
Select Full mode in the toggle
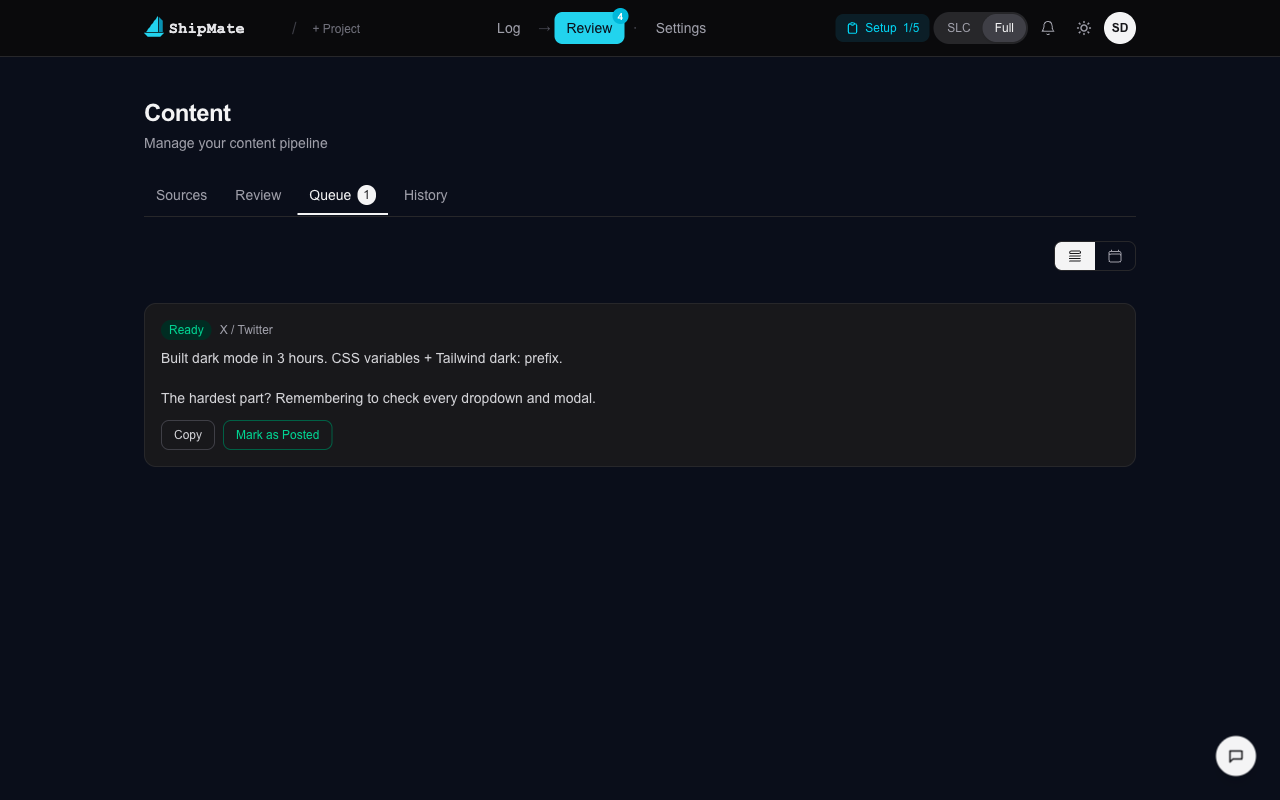pos(1004,28)
